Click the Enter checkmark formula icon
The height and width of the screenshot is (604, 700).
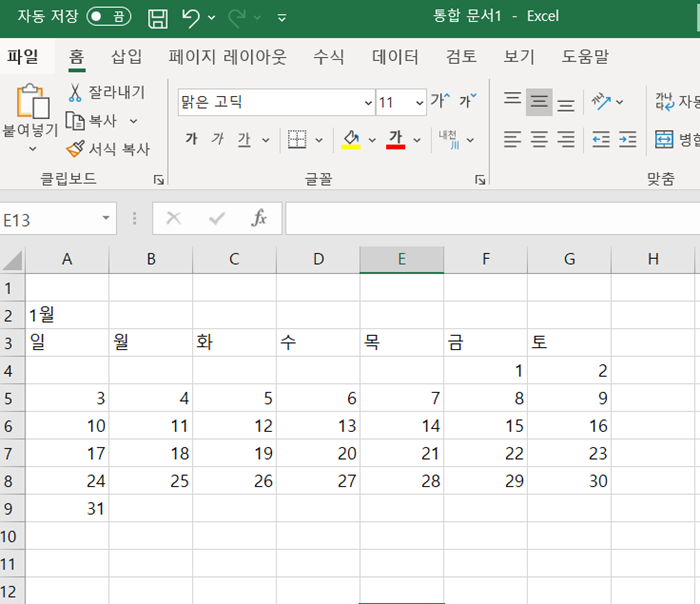pyautogui.click(x=217, y=218)
